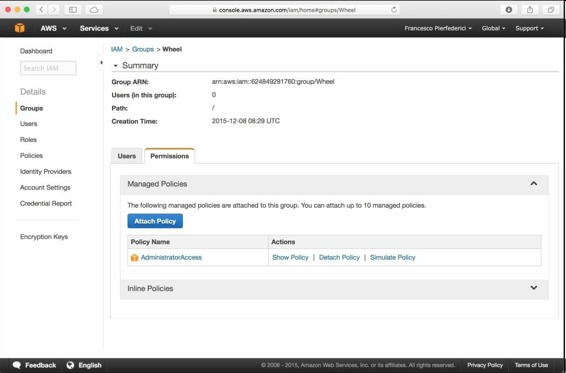Click the Creation Time value 2015-12-08 08:29 UTC

245,121
